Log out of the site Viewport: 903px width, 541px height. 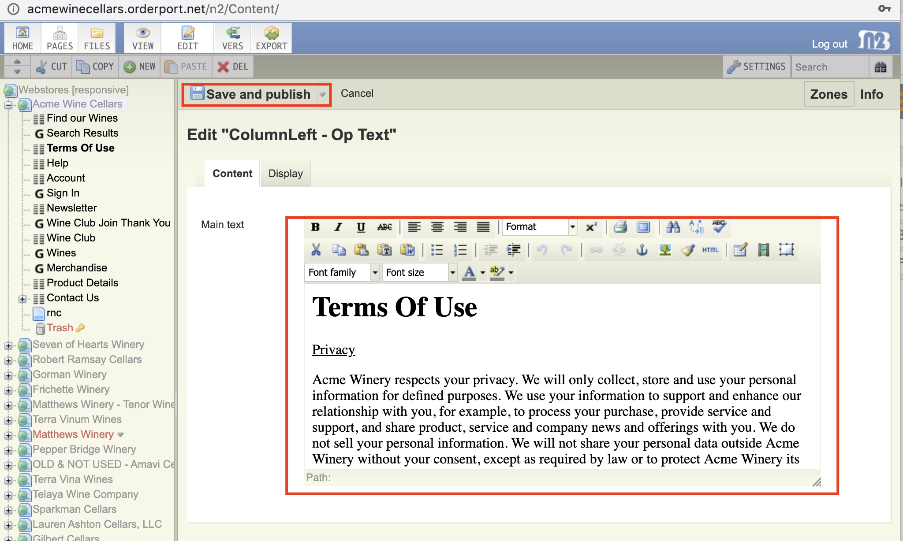pos(829,44)
